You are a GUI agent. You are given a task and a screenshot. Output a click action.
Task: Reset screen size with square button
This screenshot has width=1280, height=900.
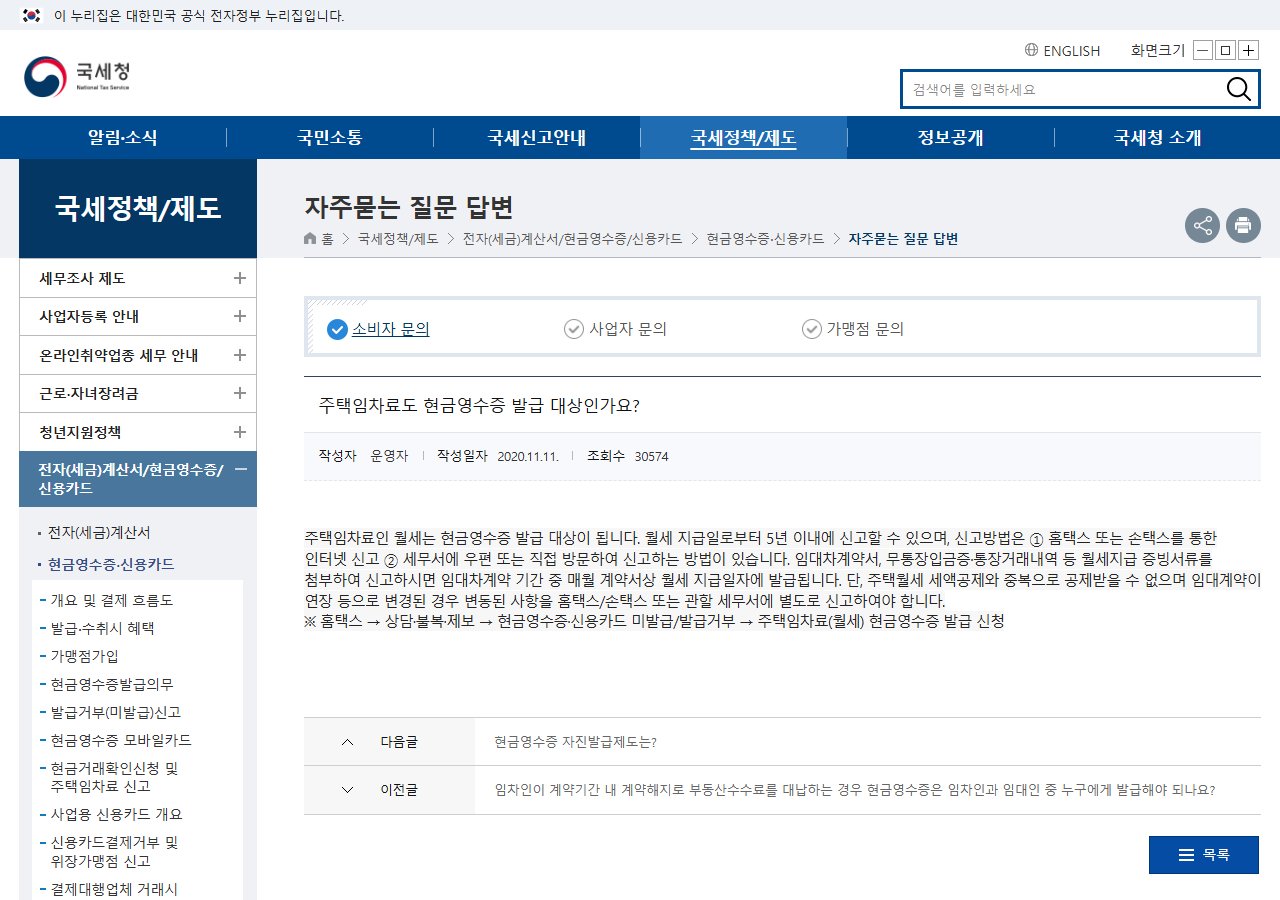point(1225,50)
